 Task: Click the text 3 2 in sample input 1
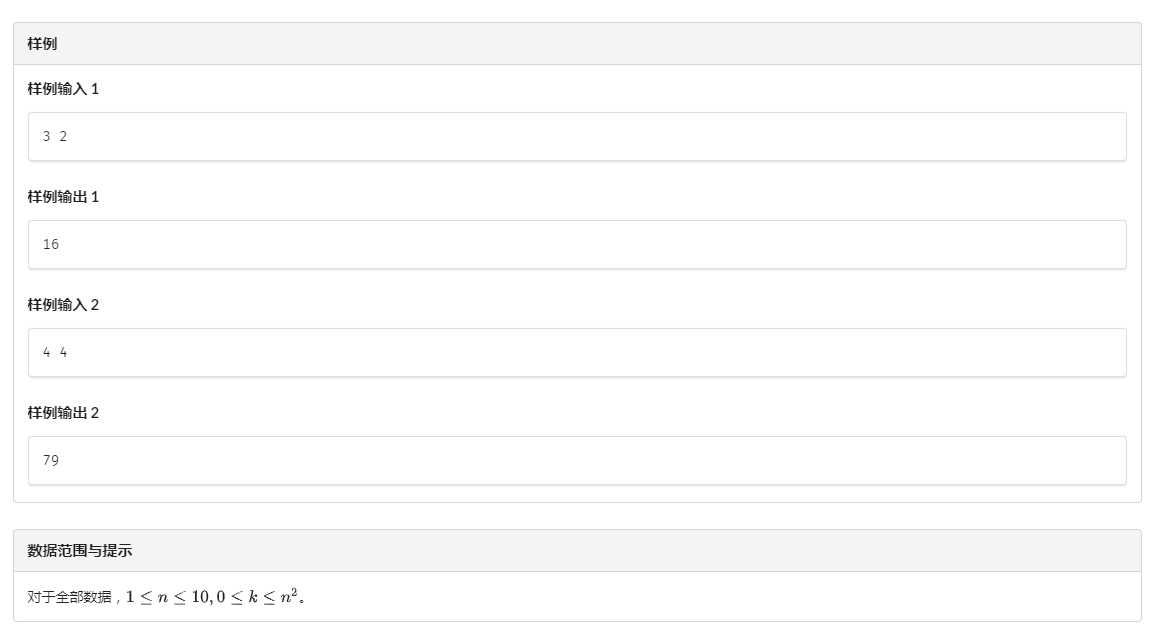[55, 136]
